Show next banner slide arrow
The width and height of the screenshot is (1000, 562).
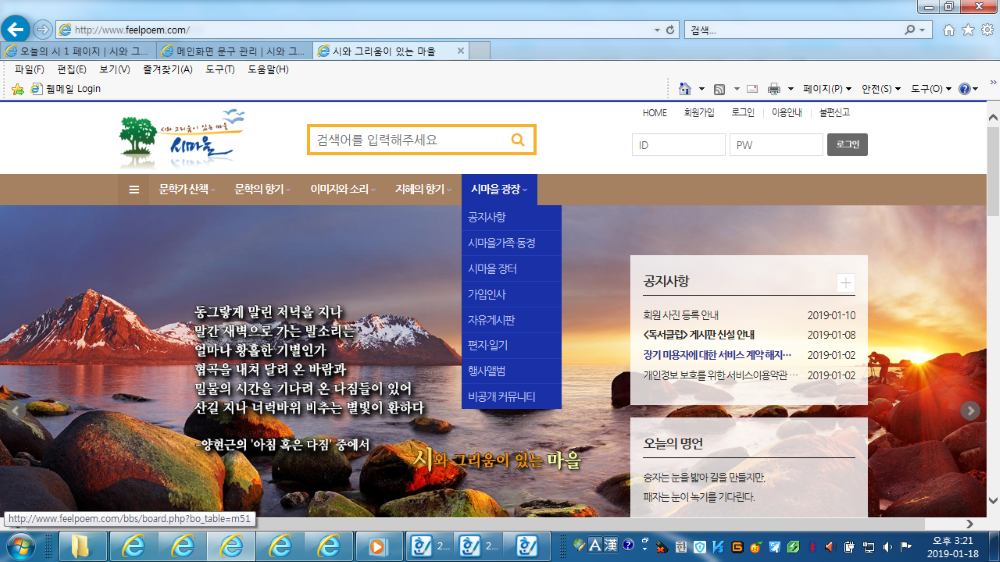click(x=970, y=411)
